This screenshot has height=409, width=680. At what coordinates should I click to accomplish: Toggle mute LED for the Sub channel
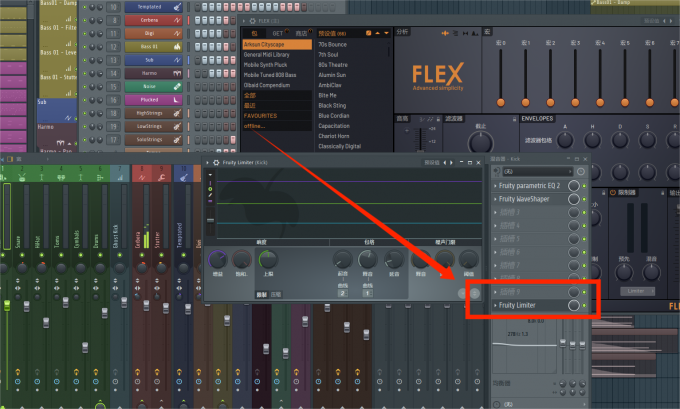coord(85,60)
